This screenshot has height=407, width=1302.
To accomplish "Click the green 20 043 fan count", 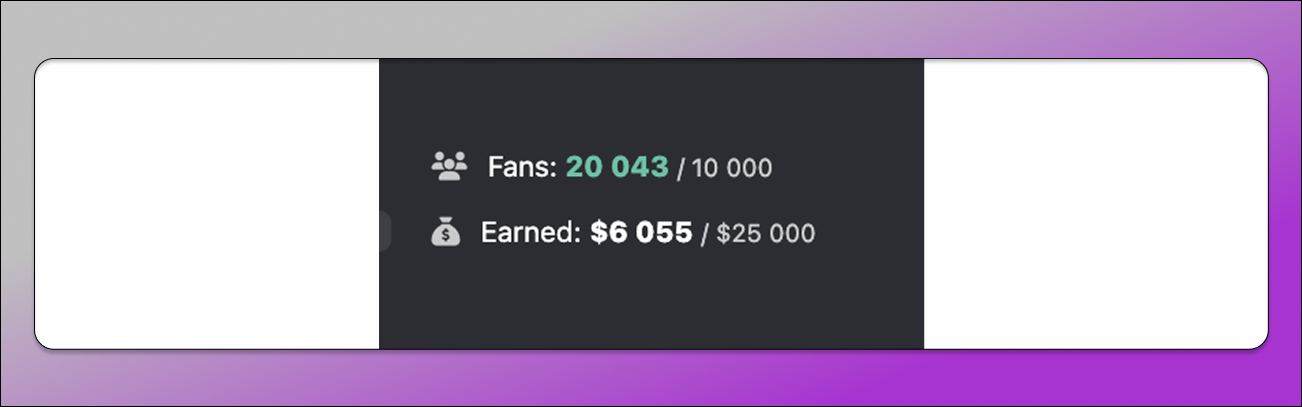I will point(617,167).
